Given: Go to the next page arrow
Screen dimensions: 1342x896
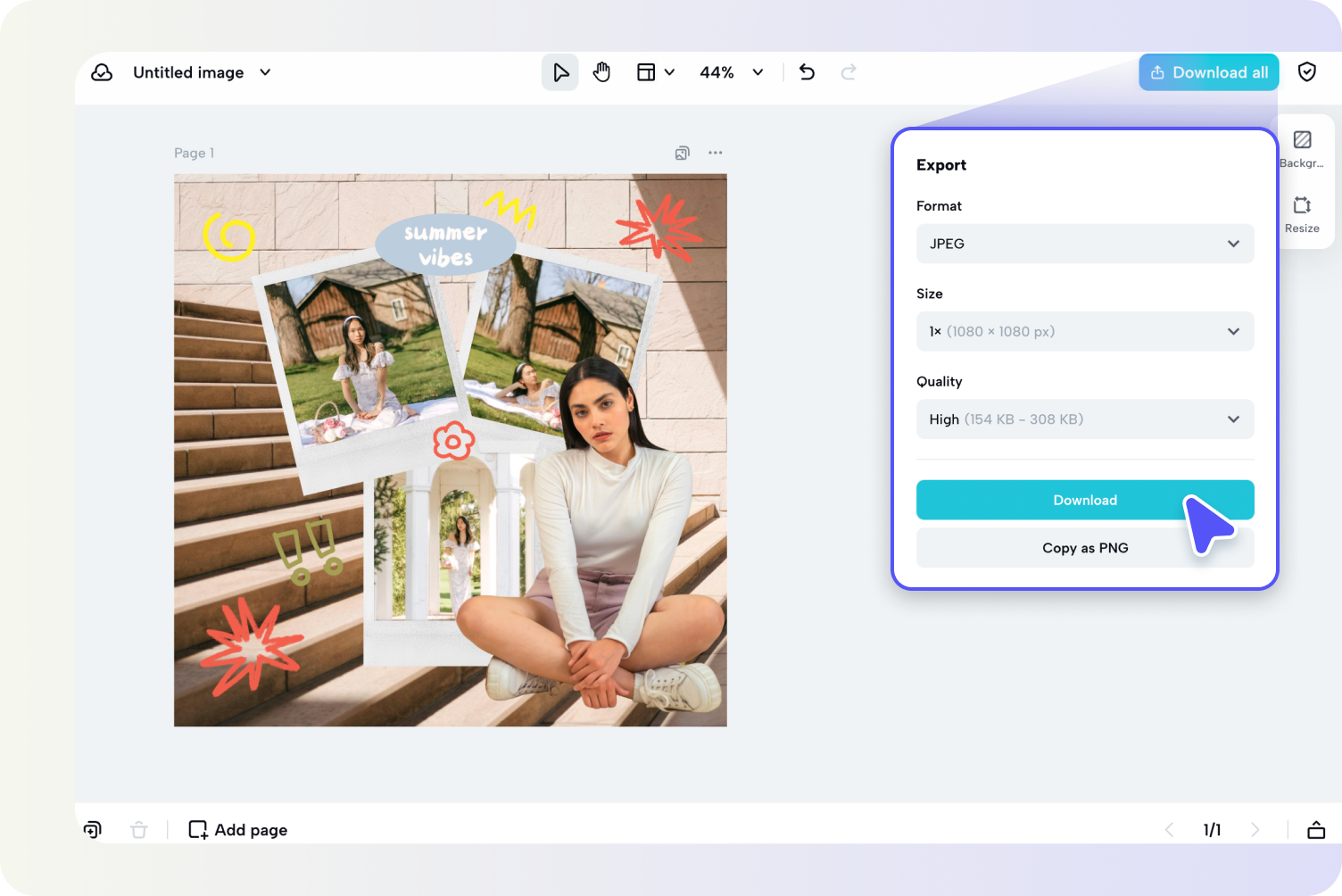Looking at the screenshot, I should [x=1255, y=830].
